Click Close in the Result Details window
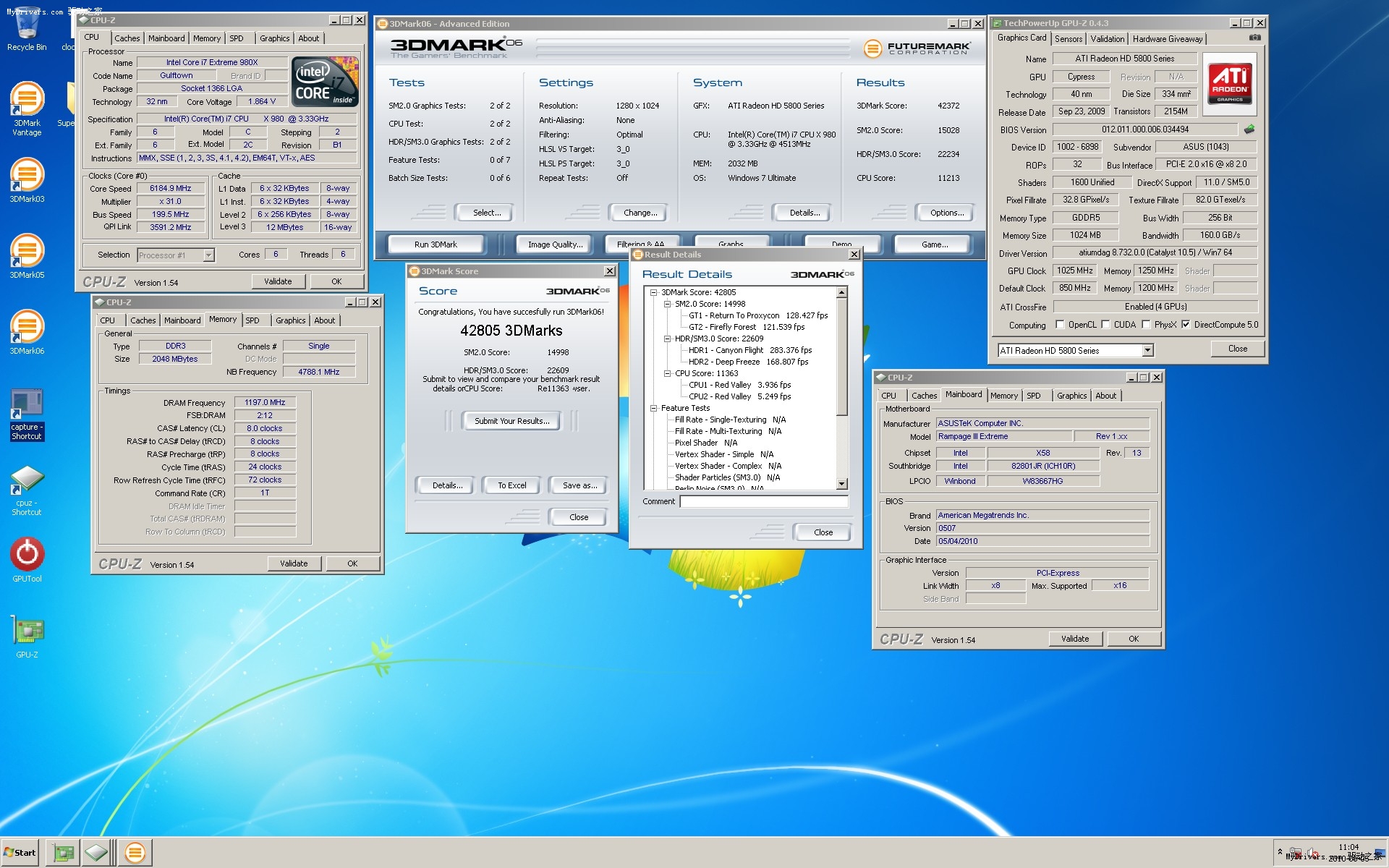 (823, 532)
